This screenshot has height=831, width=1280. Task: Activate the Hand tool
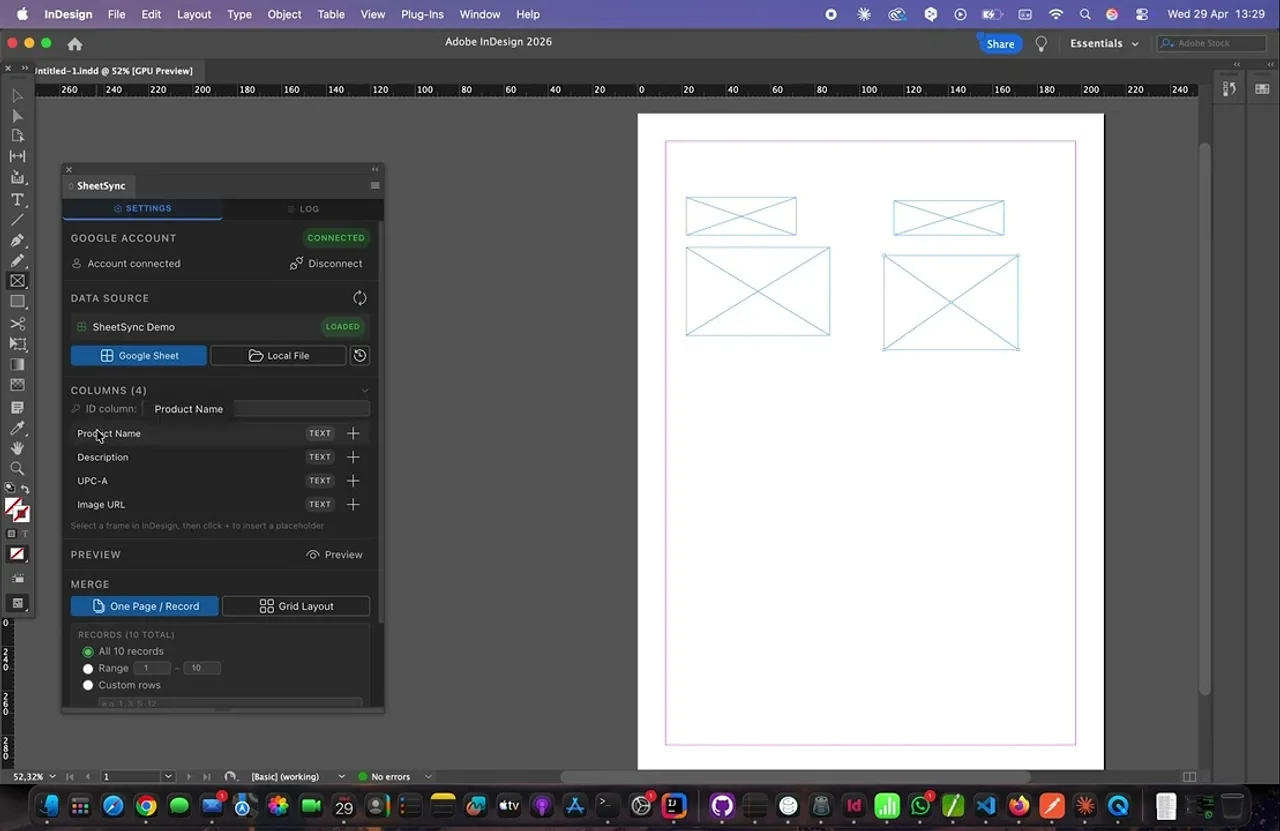17,448
